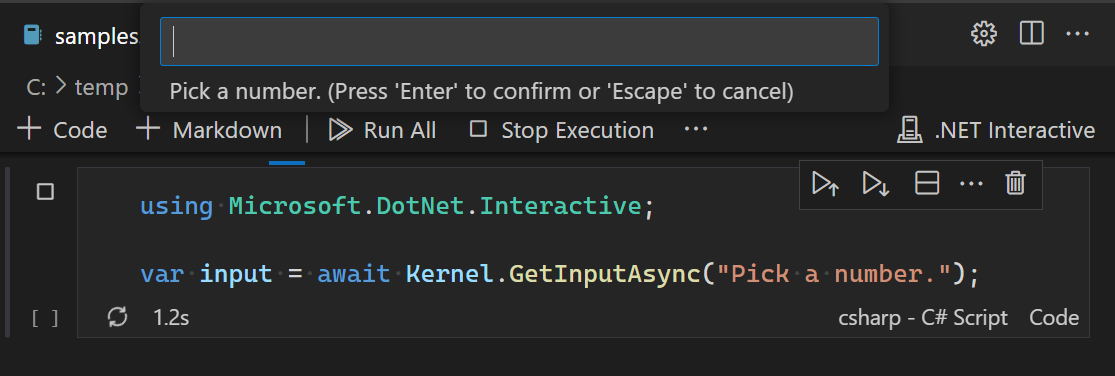The width and height of the screenshot is (1115, 376).
Task: Focus the Pick a number input box
Action: pos(519,41)
